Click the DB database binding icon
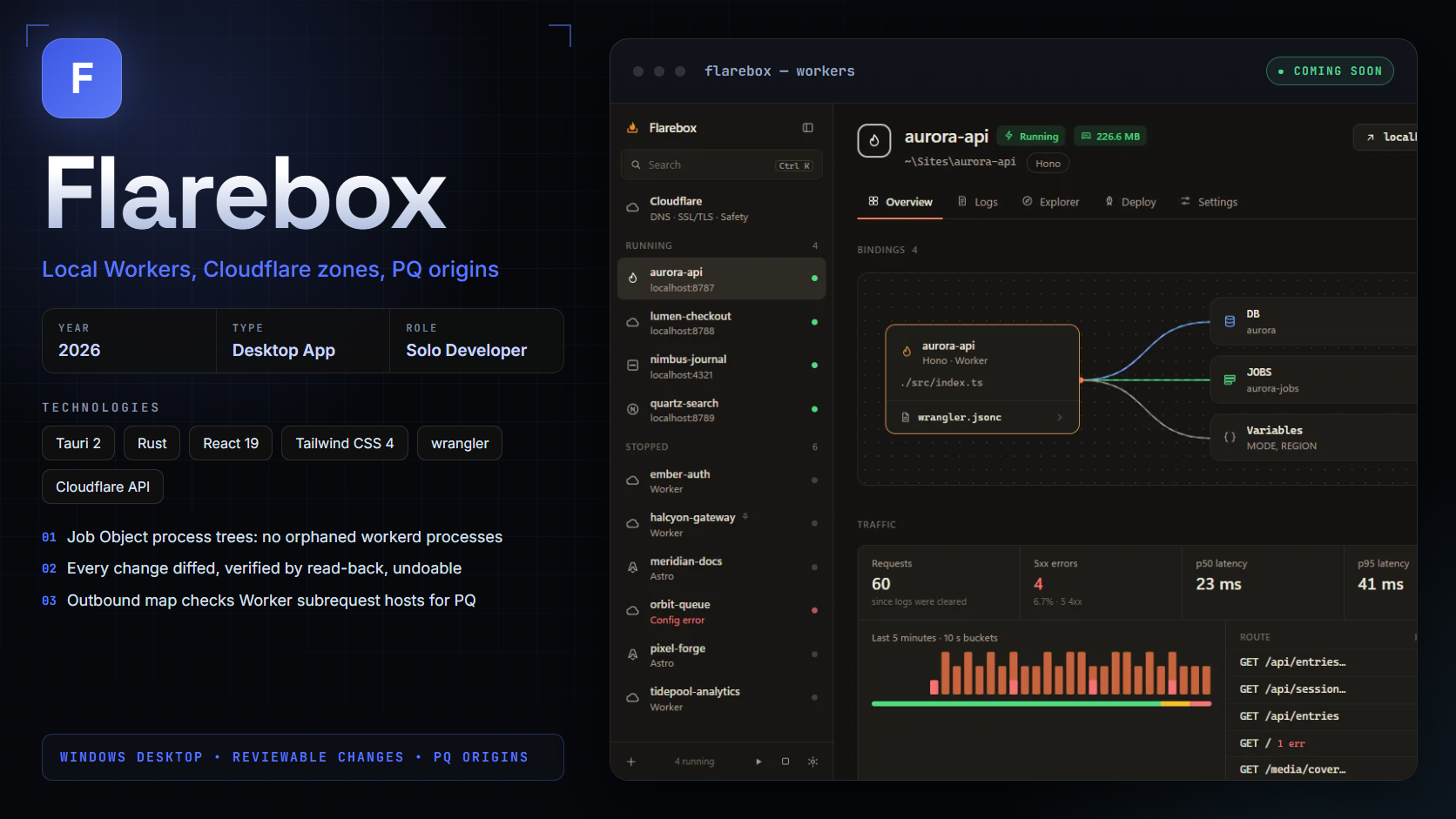The height and width of the screenshot is (819, 1456). [x=1230, y=321]
